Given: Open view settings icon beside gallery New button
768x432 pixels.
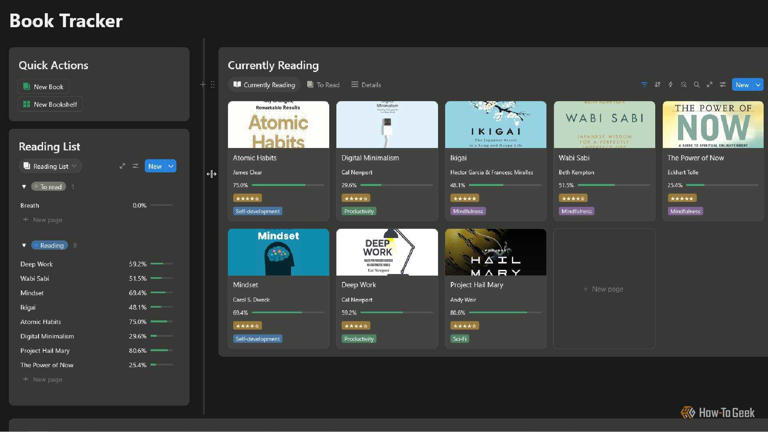Looking at the screenshot, I should [x=722, y=85].
